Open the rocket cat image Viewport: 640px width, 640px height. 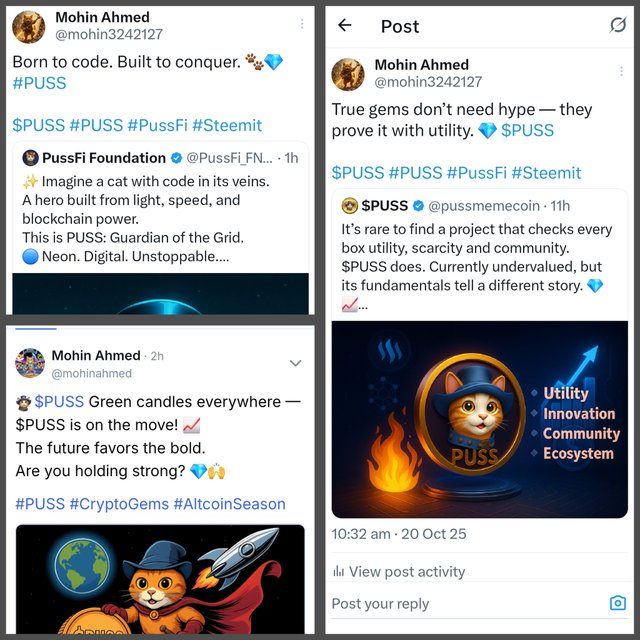160,579
